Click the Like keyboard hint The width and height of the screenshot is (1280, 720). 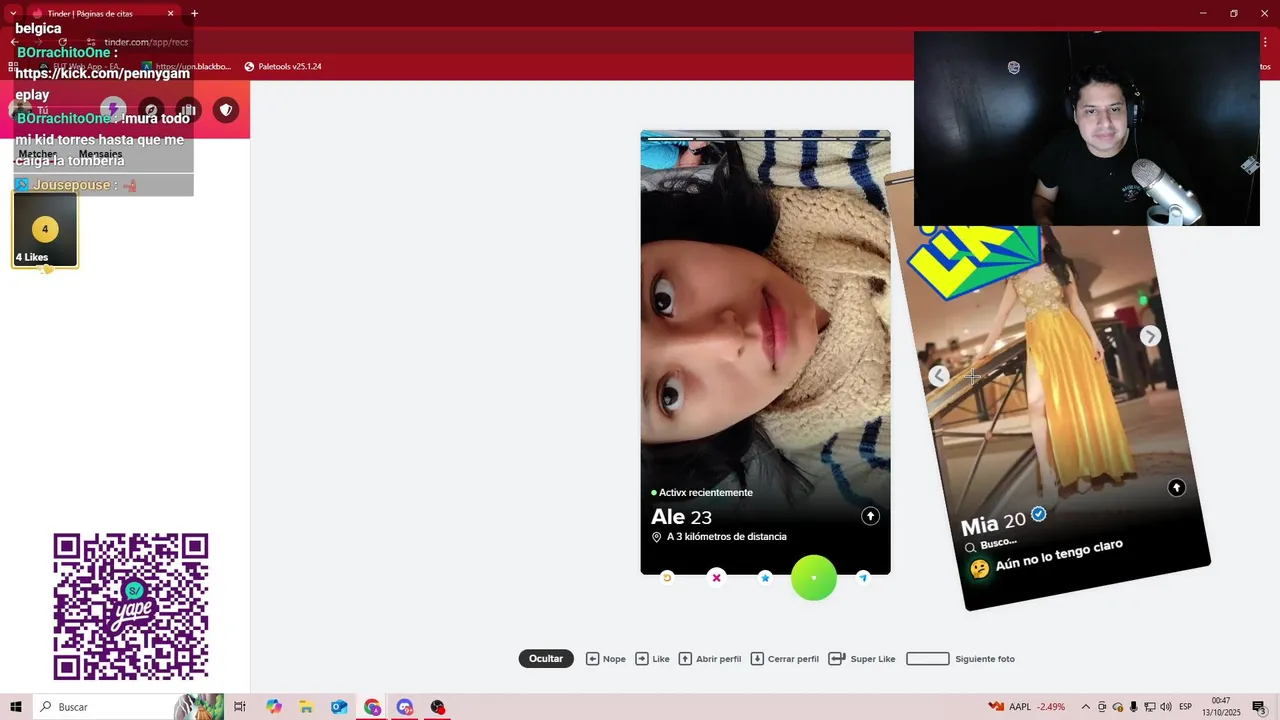point(653,659)
